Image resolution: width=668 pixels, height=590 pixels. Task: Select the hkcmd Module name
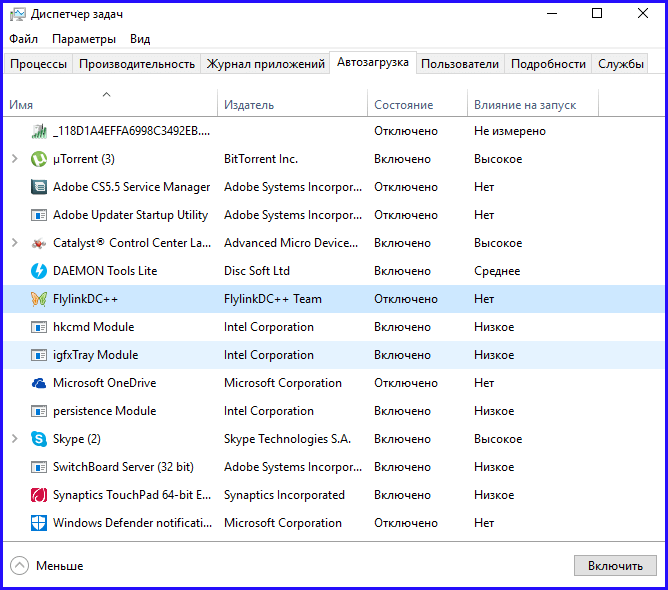(x=93, y=327)
